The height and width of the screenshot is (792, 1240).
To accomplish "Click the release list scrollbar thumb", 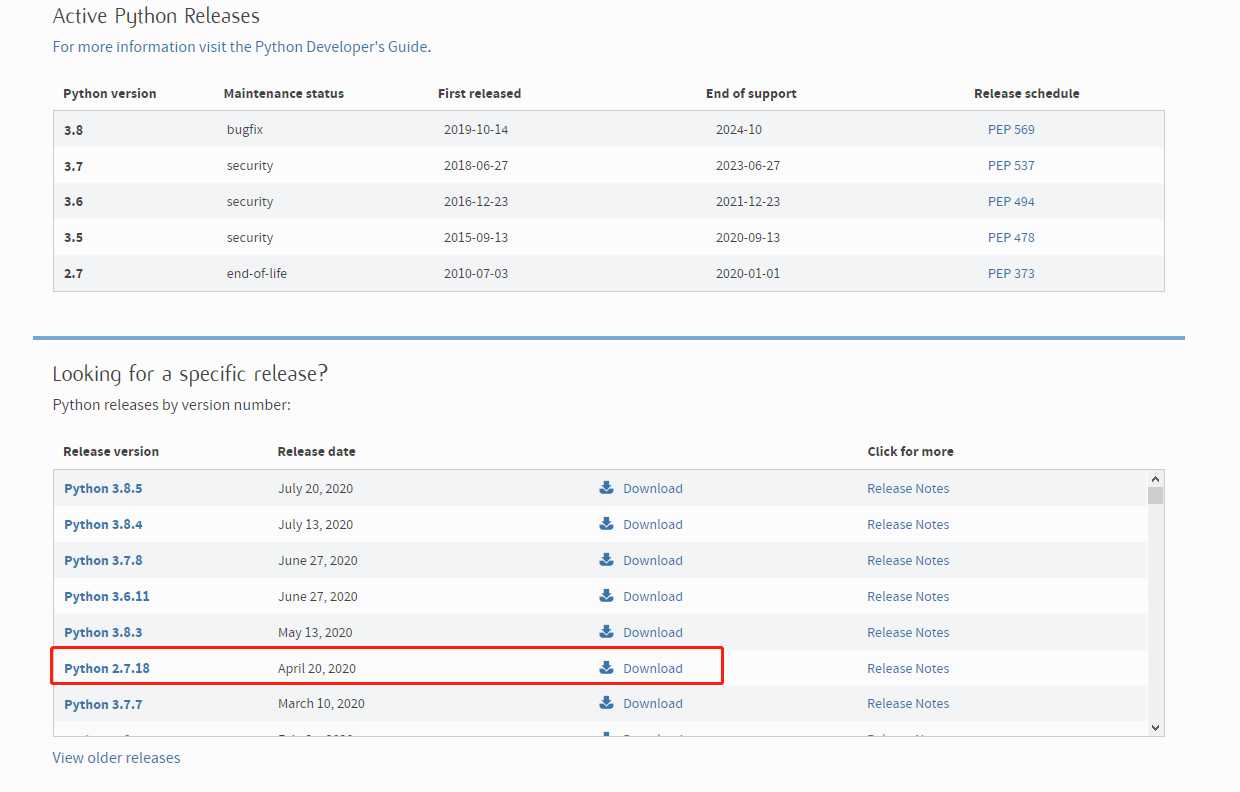I will (1155, 496).
